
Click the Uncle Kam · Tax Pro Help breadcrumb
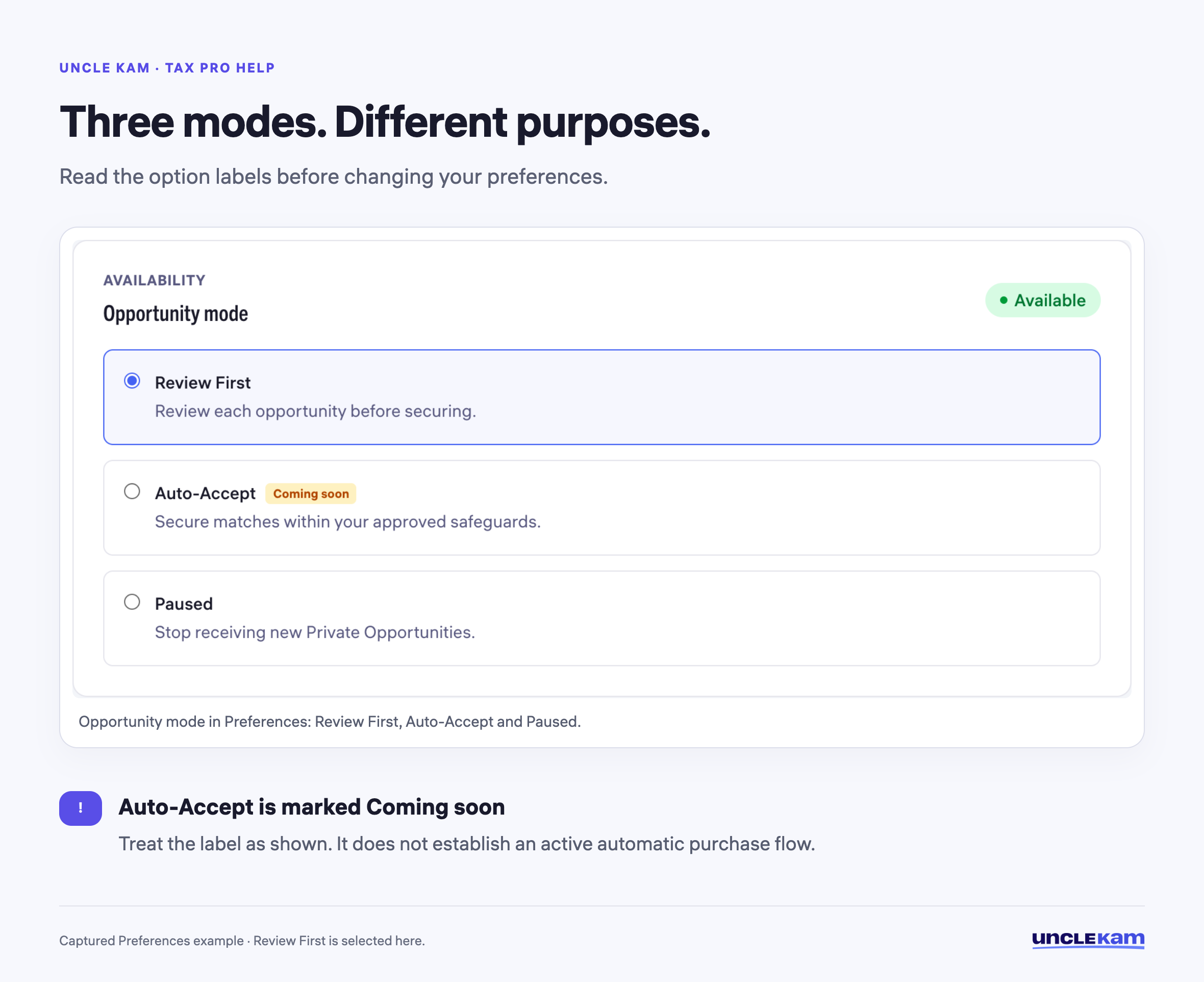[167, 68]
